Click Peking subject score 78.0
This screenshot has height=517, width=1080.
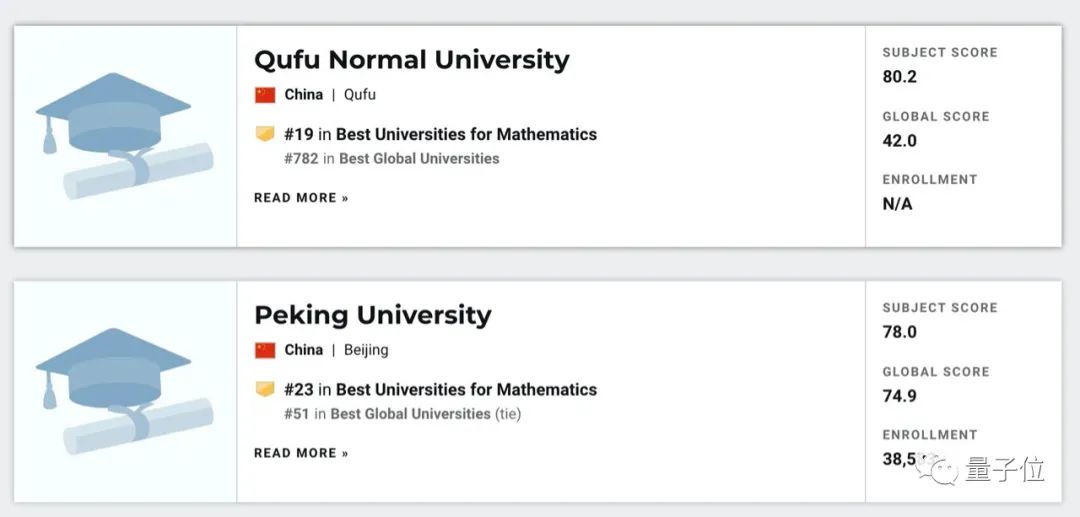[x=899, y=332]
